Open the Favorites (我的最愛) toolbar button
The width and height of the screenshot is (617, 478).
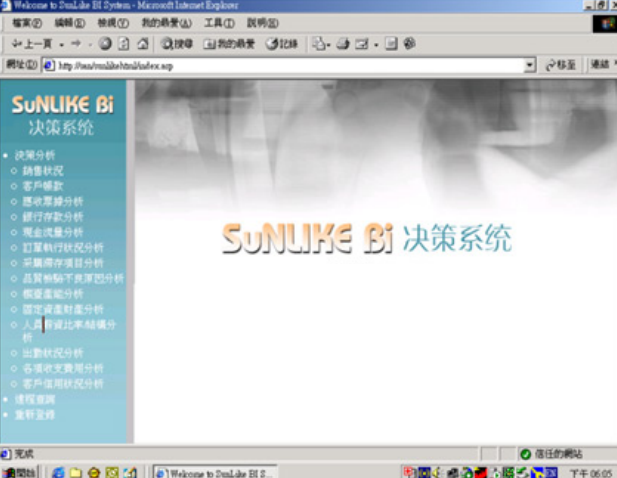[229, 44]
